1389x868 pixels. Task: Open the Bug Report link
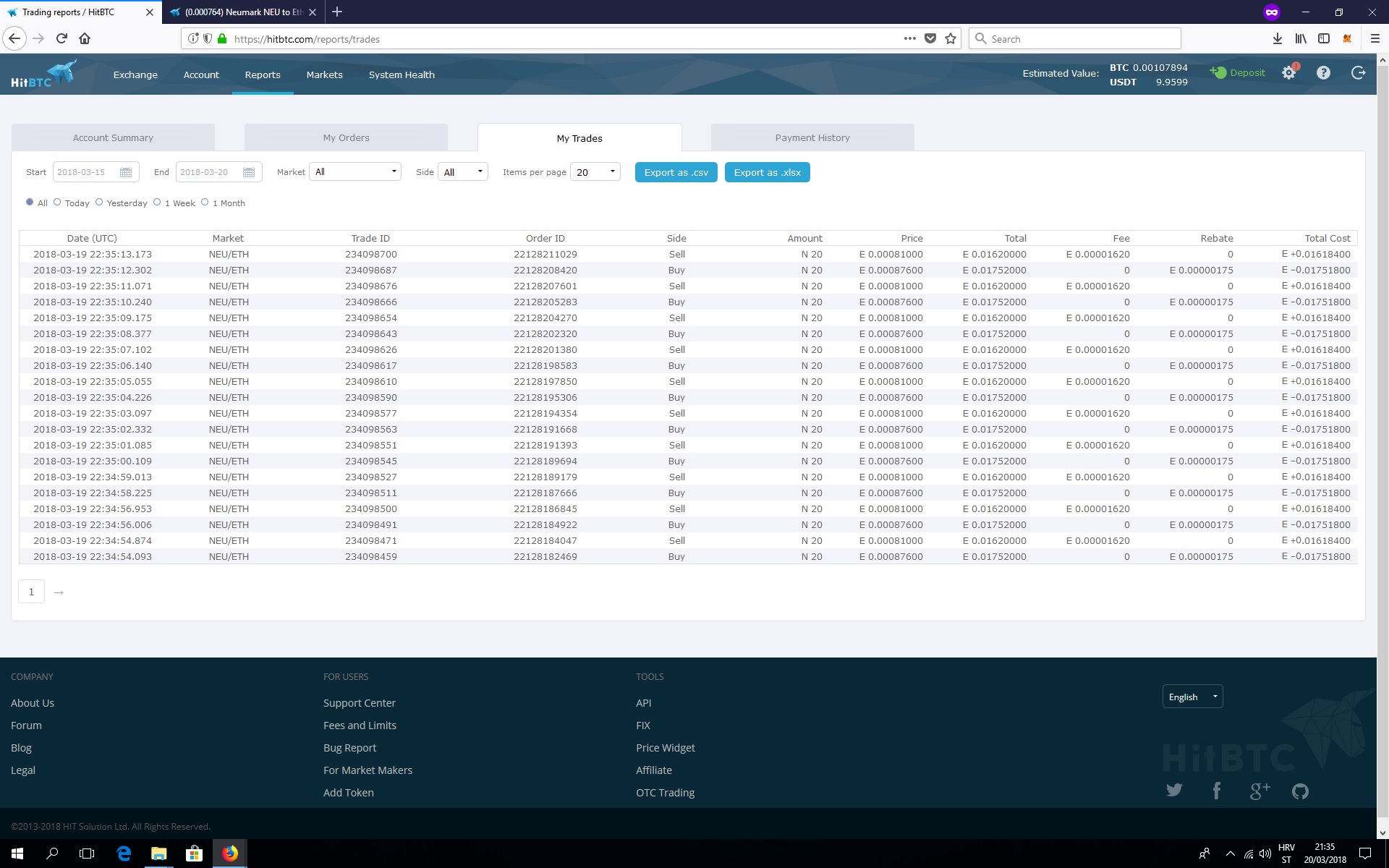(349, 748)
